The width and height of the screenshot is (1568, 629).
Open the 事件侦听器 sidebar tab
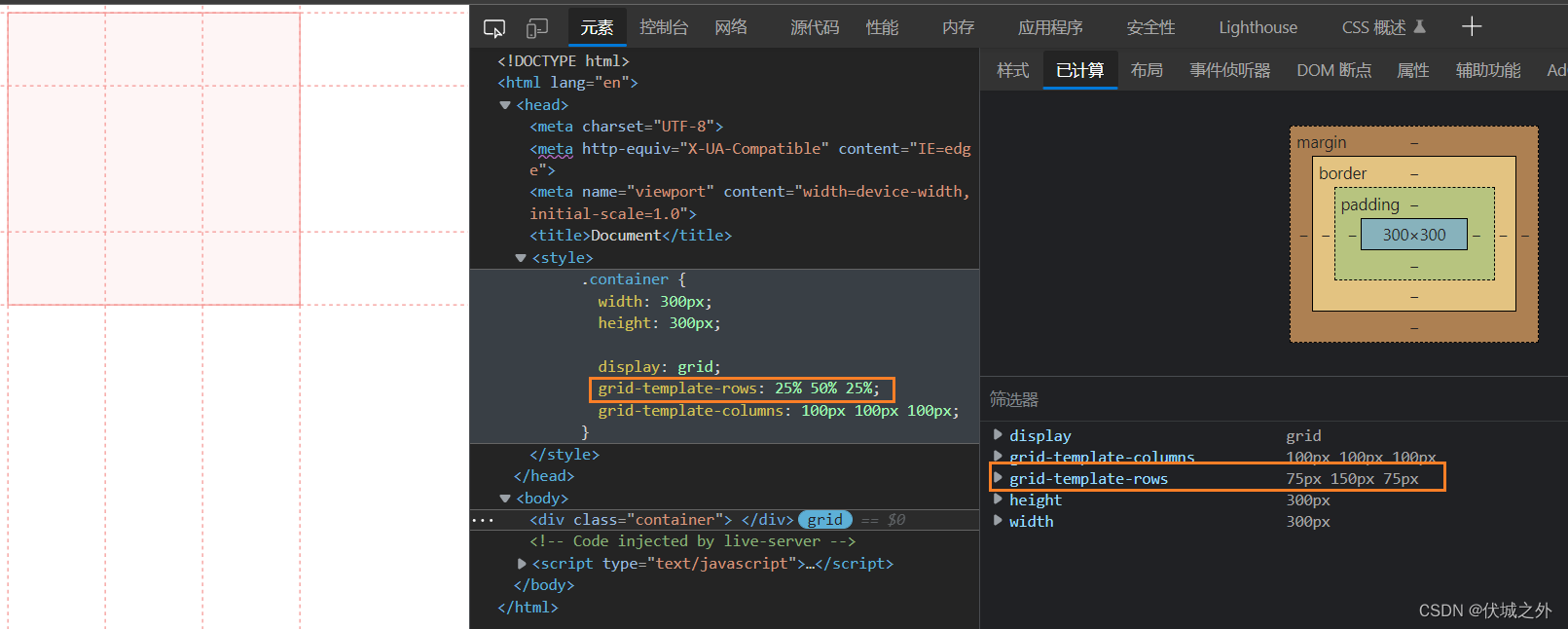(x=1230, y=70)
